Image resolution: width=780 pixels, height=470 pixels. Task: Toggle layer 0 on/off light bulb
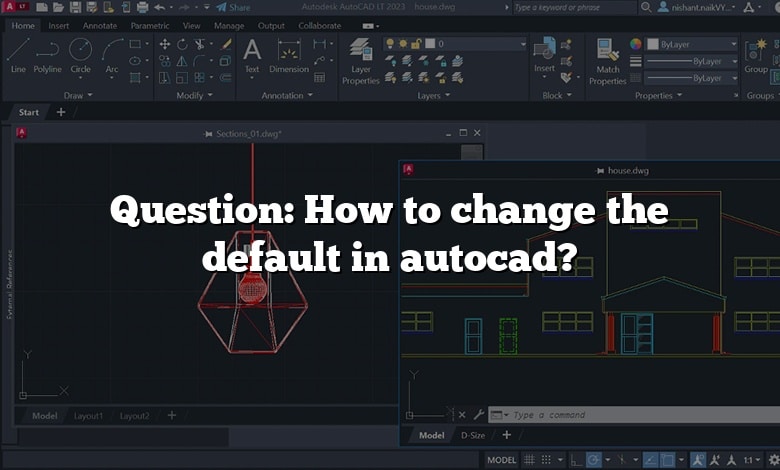tap(390, 44)
